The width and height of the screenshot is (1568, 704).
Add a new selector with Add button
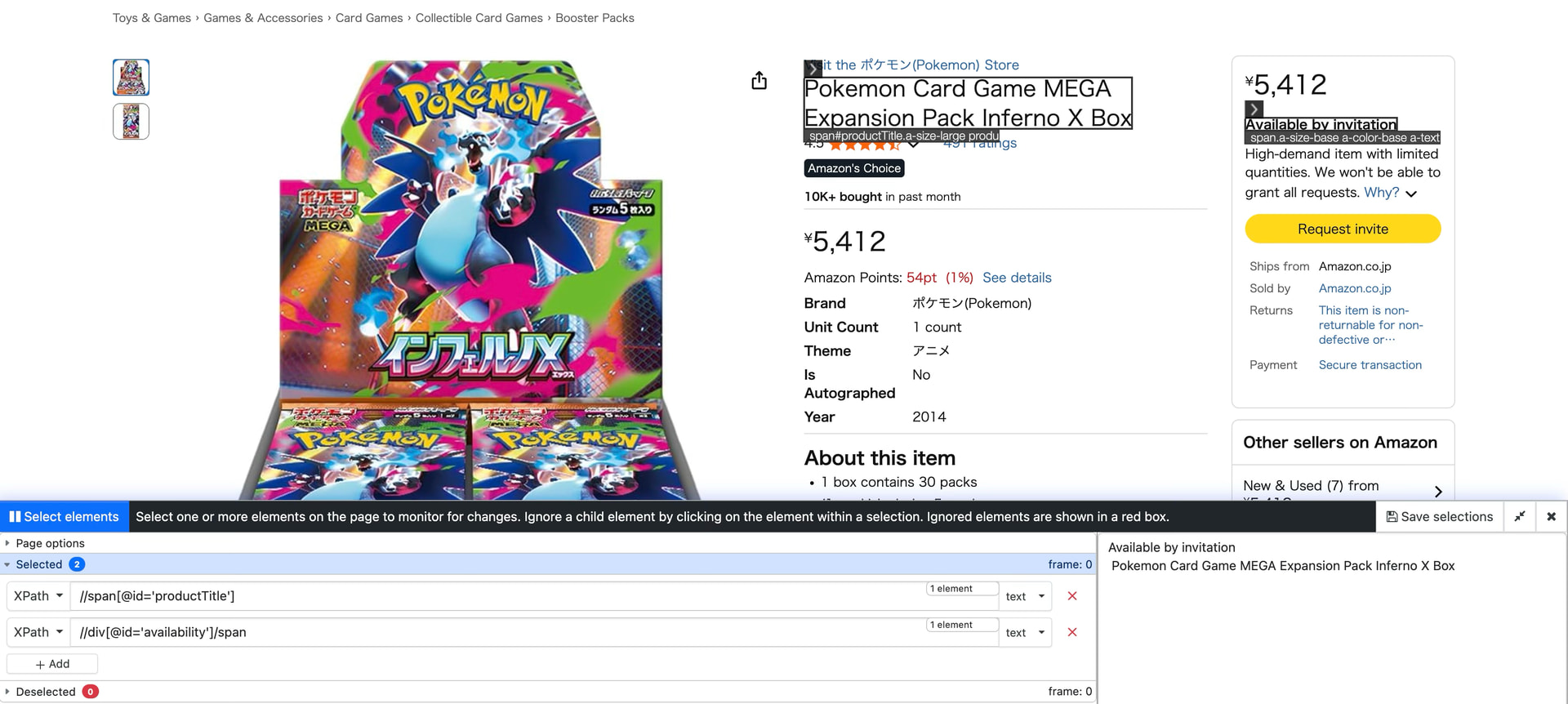[x=52, y=664]
